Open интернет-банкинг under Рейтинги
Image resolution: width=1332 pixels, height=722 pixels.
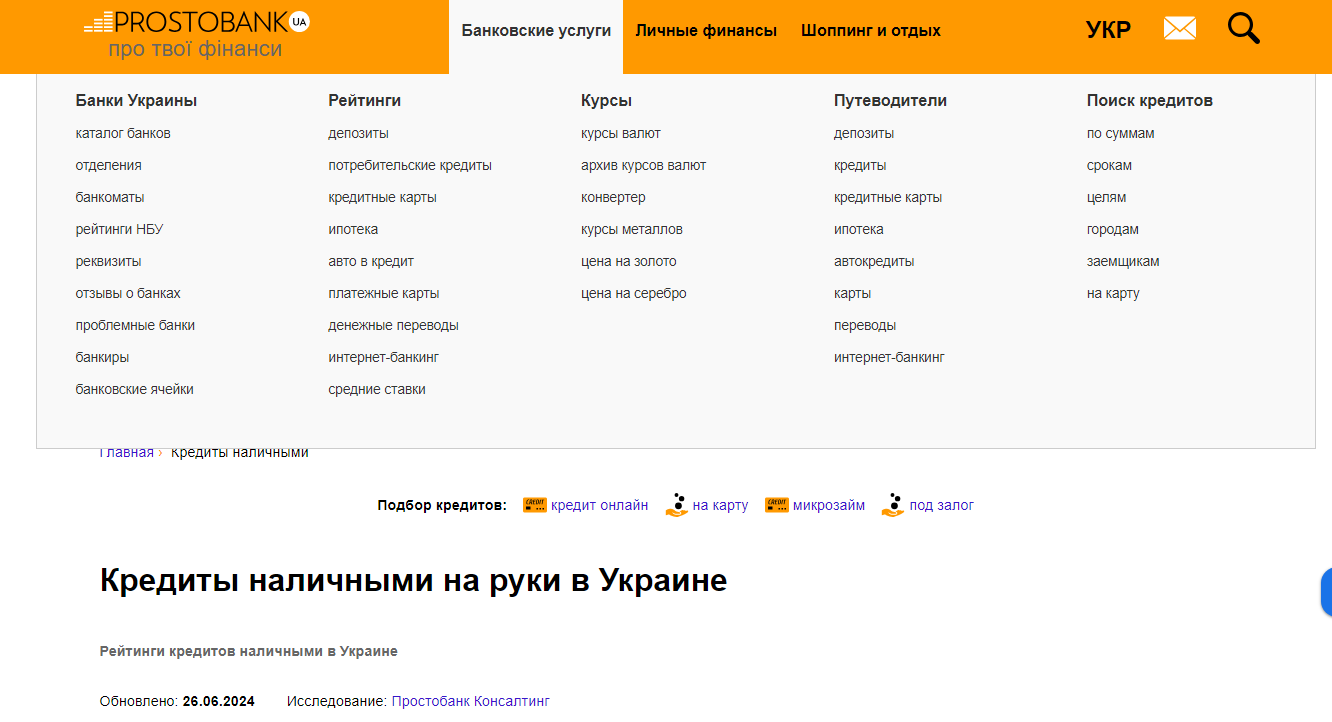[384, 357]
